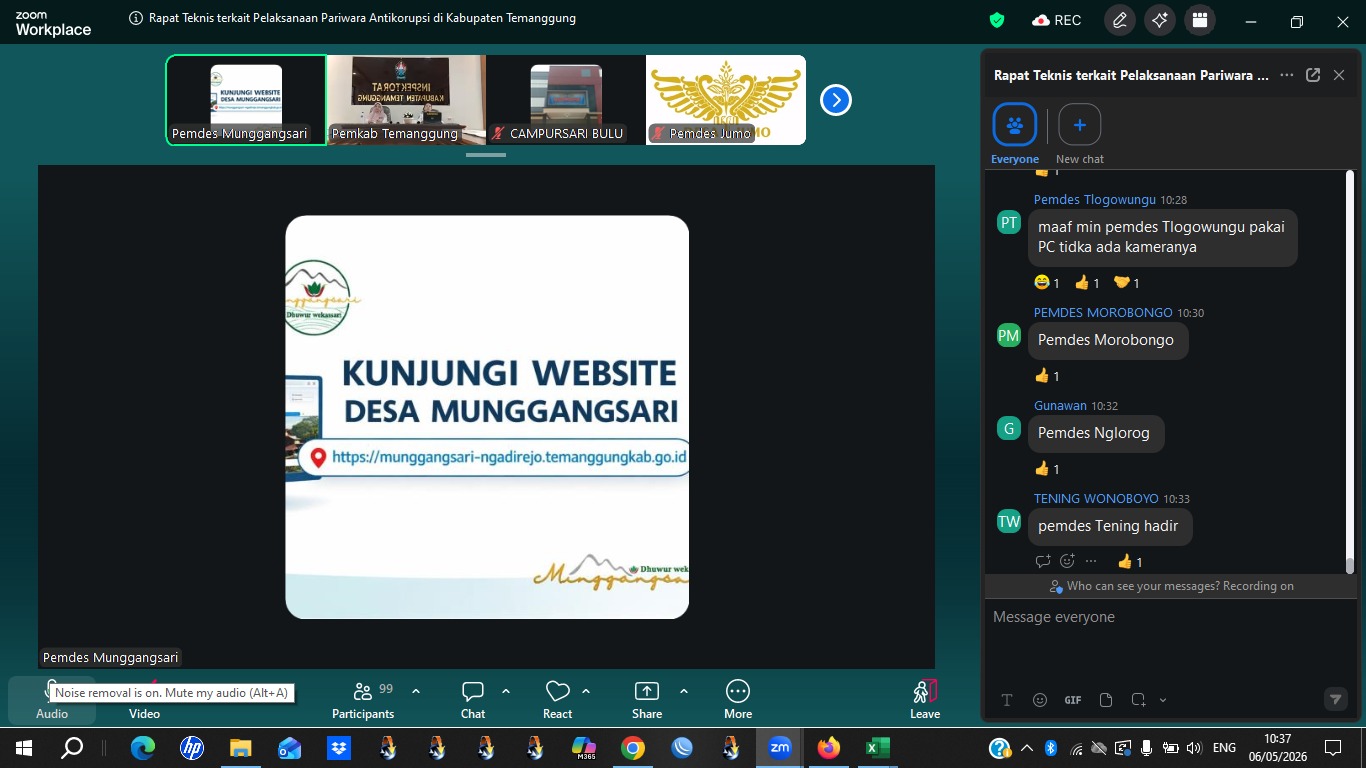Expand the Chat options chevron
This screenshot has height=768, width=1366.
click(x=506, y=691)
